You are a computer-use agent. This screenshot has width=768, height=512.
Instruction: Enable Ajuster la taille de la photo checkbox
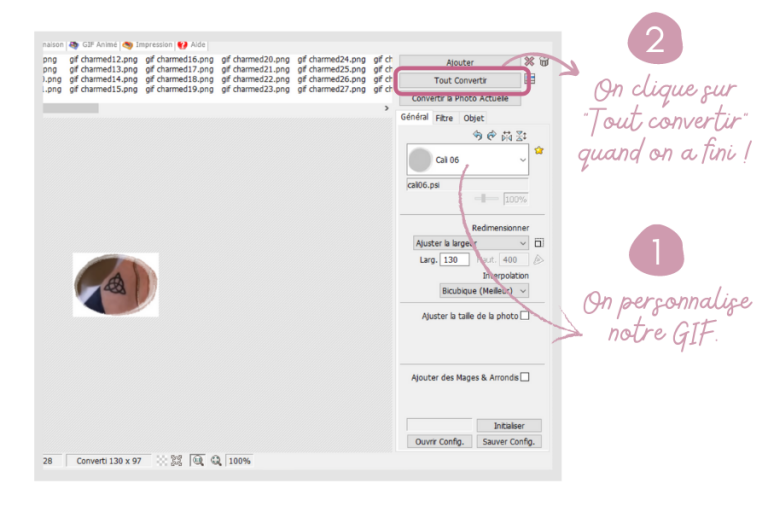[x=525, y=316]
